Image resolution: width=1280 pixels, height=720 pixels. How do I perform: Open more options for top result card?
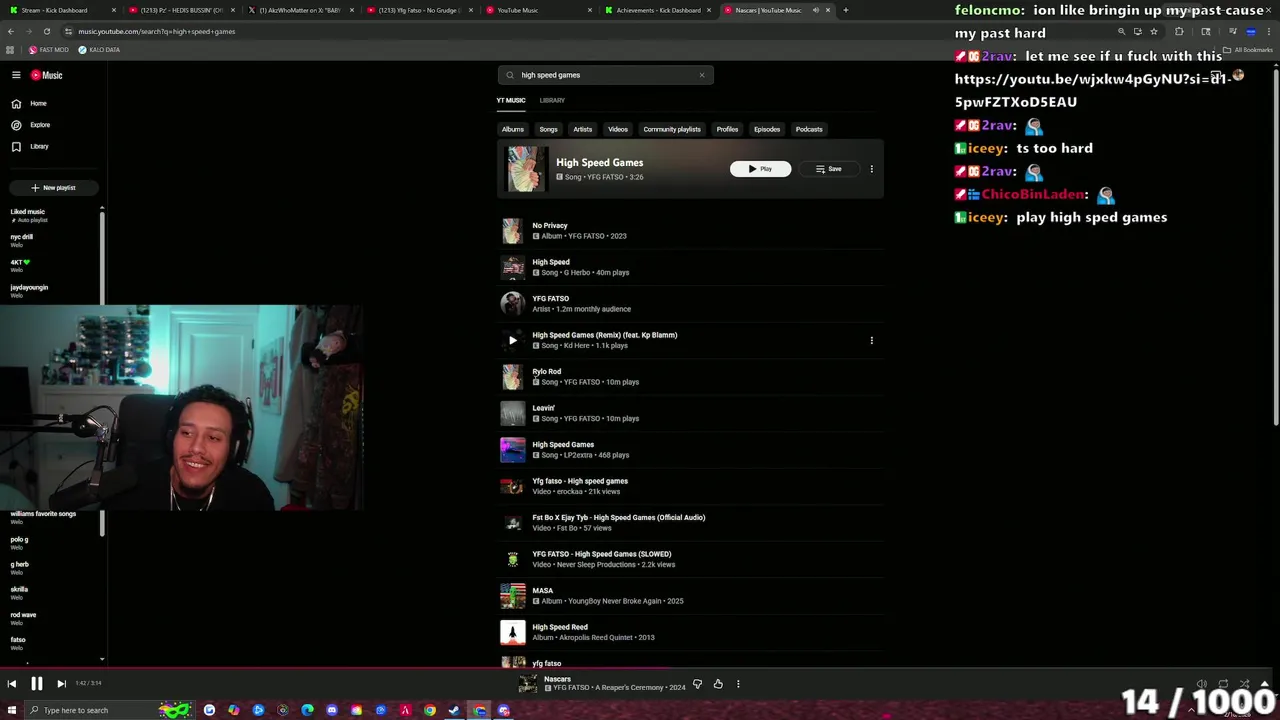(871, 169)
